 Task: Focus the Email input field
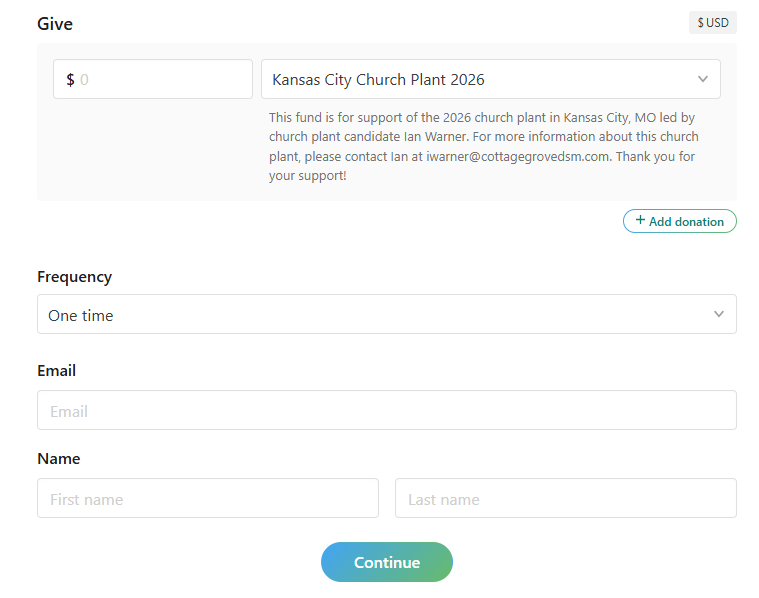pyautogui.click(x=386, y=411)
